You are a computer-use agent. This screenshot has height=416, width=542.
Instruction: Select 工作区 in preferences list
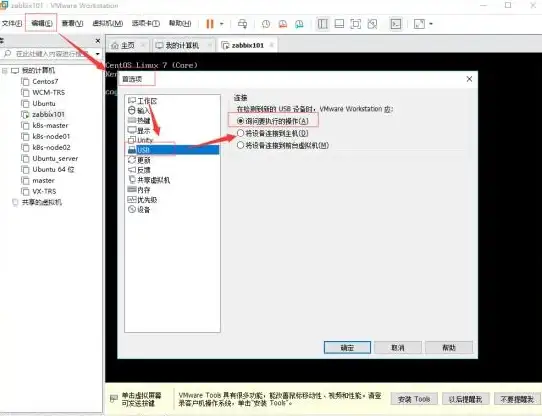147,101
